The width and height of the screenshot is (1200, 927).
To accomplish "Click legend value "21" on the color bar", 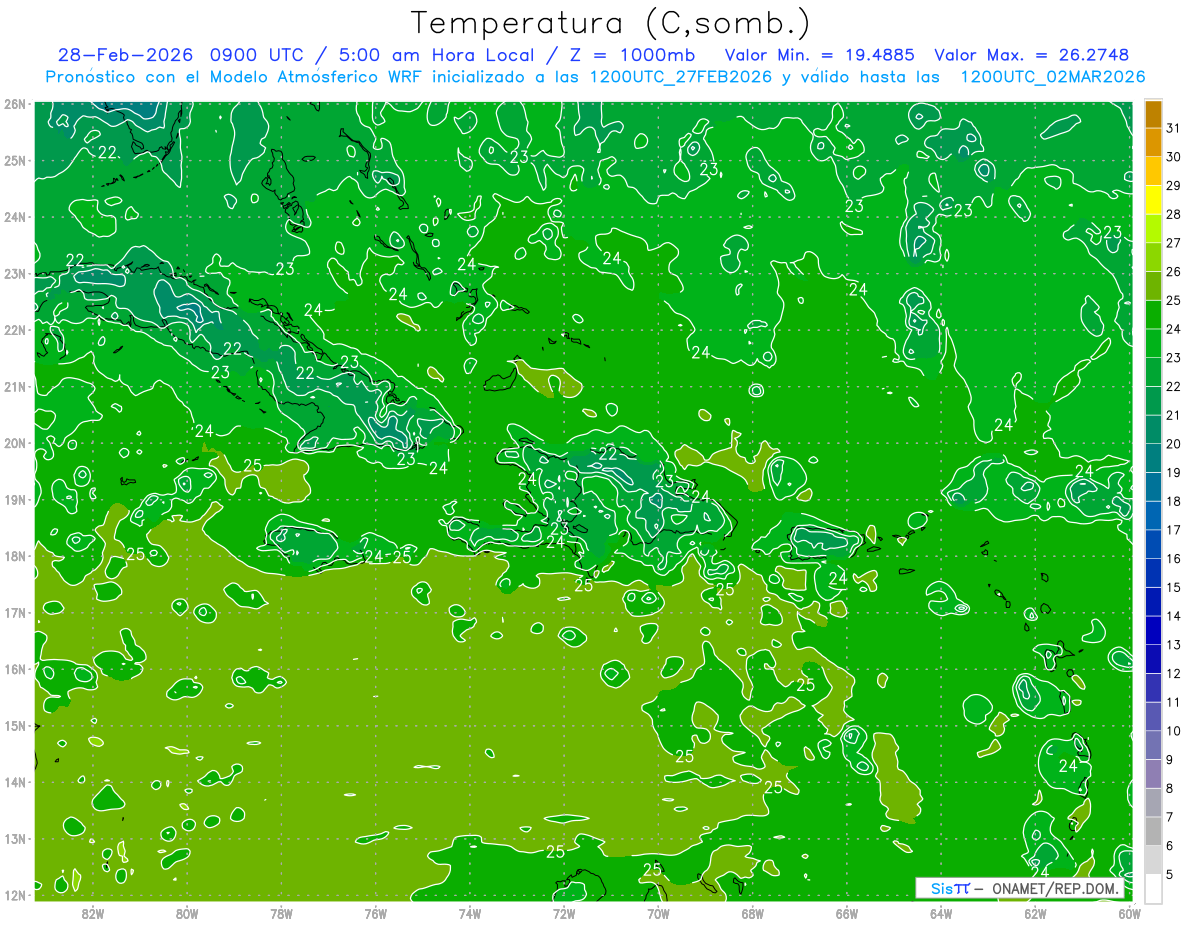I will [1174, 415].
